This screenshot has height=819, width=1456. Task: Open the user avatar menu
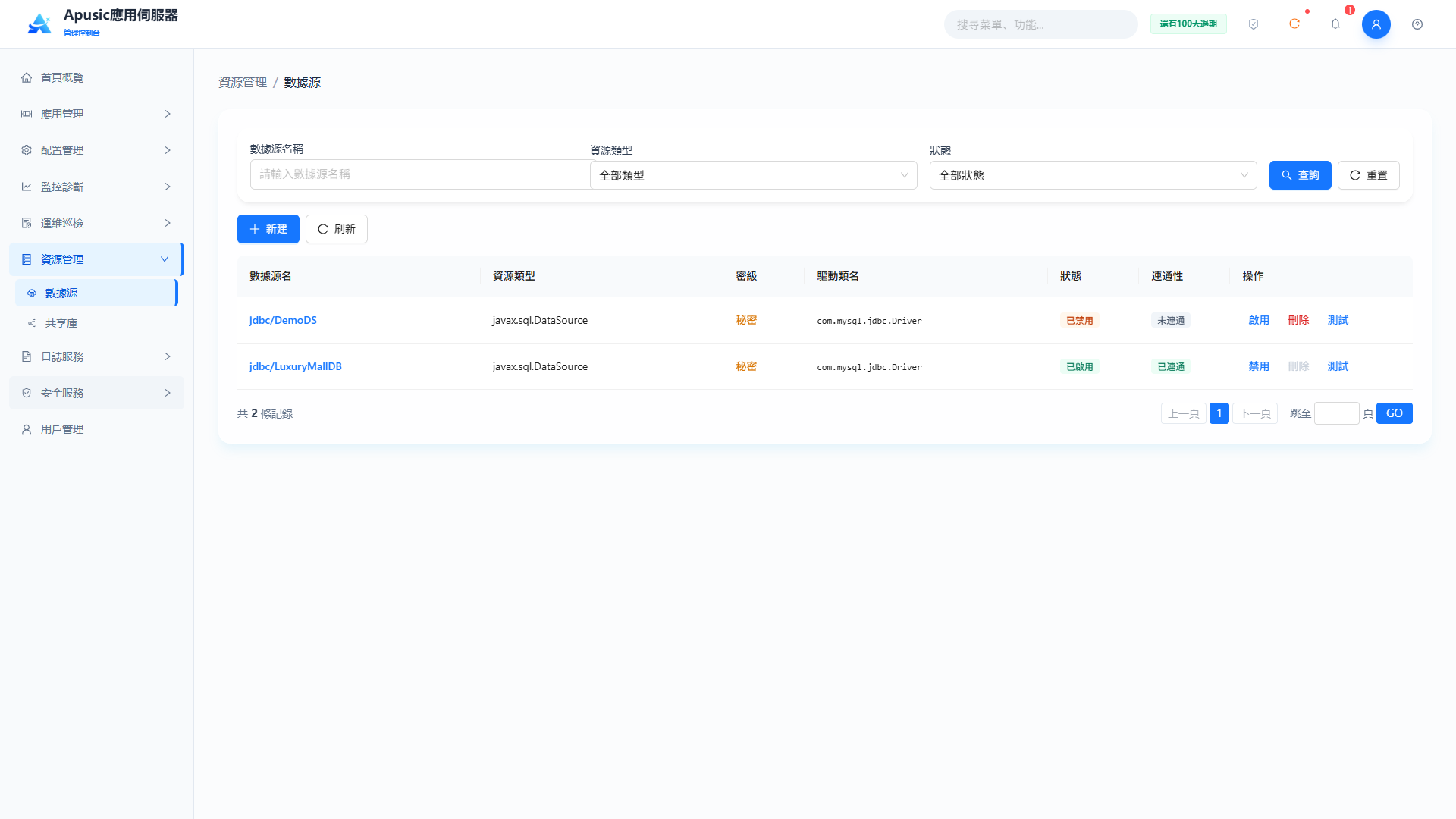pyautogui.click(x=1376, y=24)
